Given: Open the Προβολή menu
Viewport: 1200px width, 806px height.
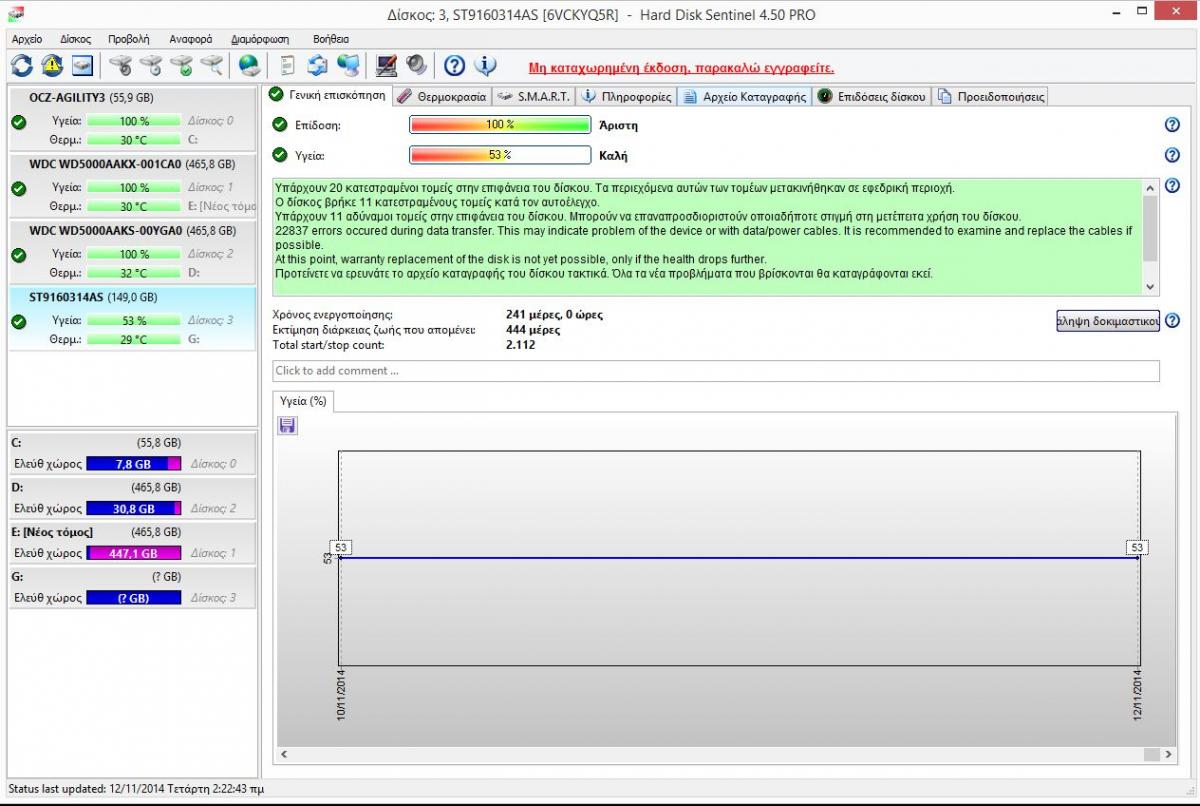Looking at the screenshot, I should (128, 39).
